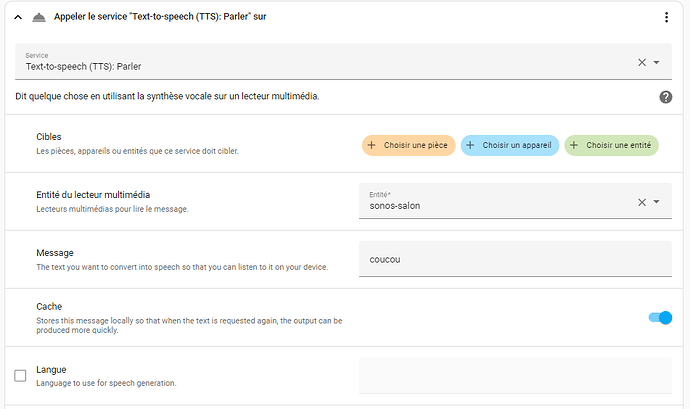Click the Langue text field
This screenshot has width=690, height=409.
tap(515, 376)
